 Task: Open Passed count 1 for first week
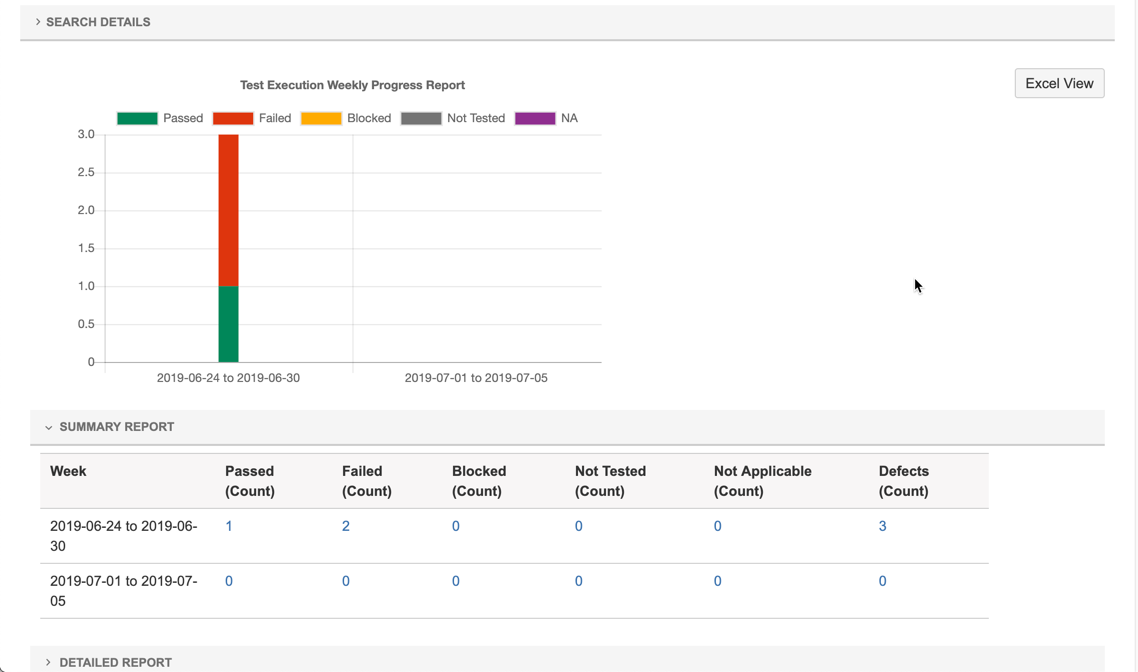[x=229, y=526]
